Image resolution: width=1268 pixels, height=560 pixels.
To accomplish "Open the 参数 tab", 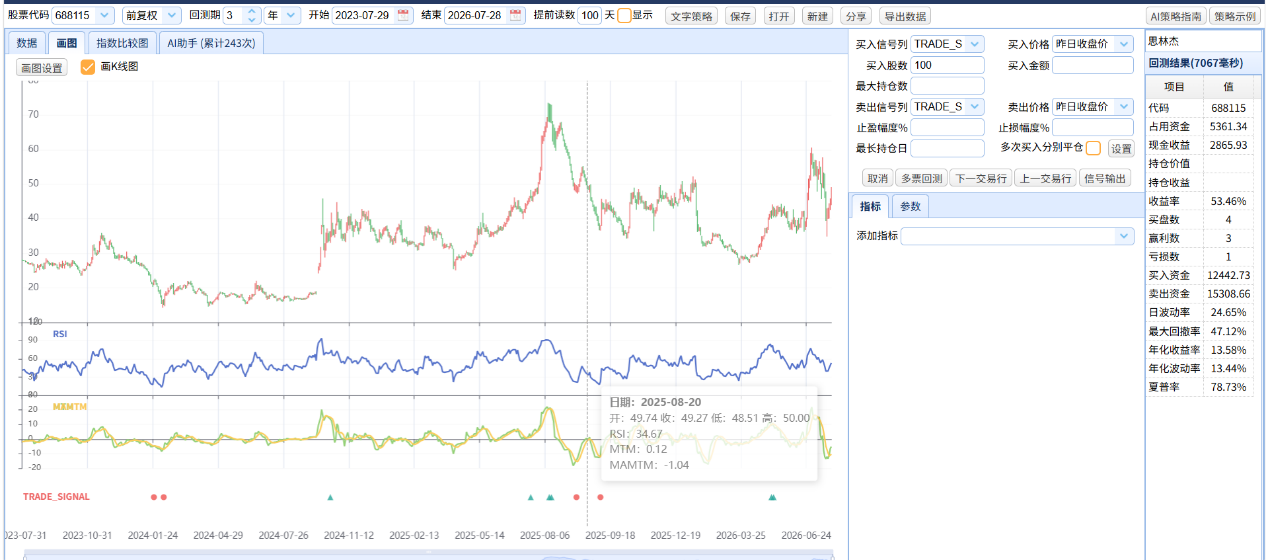I will coord(910,206).
